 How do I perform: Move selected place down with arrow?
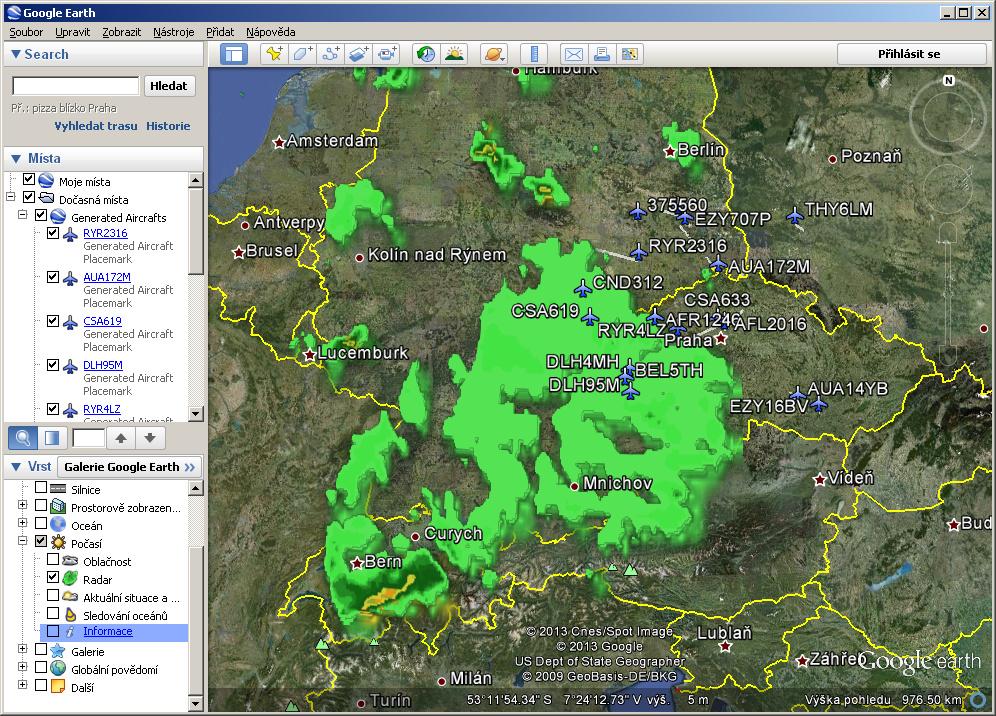tap(150, 438)
